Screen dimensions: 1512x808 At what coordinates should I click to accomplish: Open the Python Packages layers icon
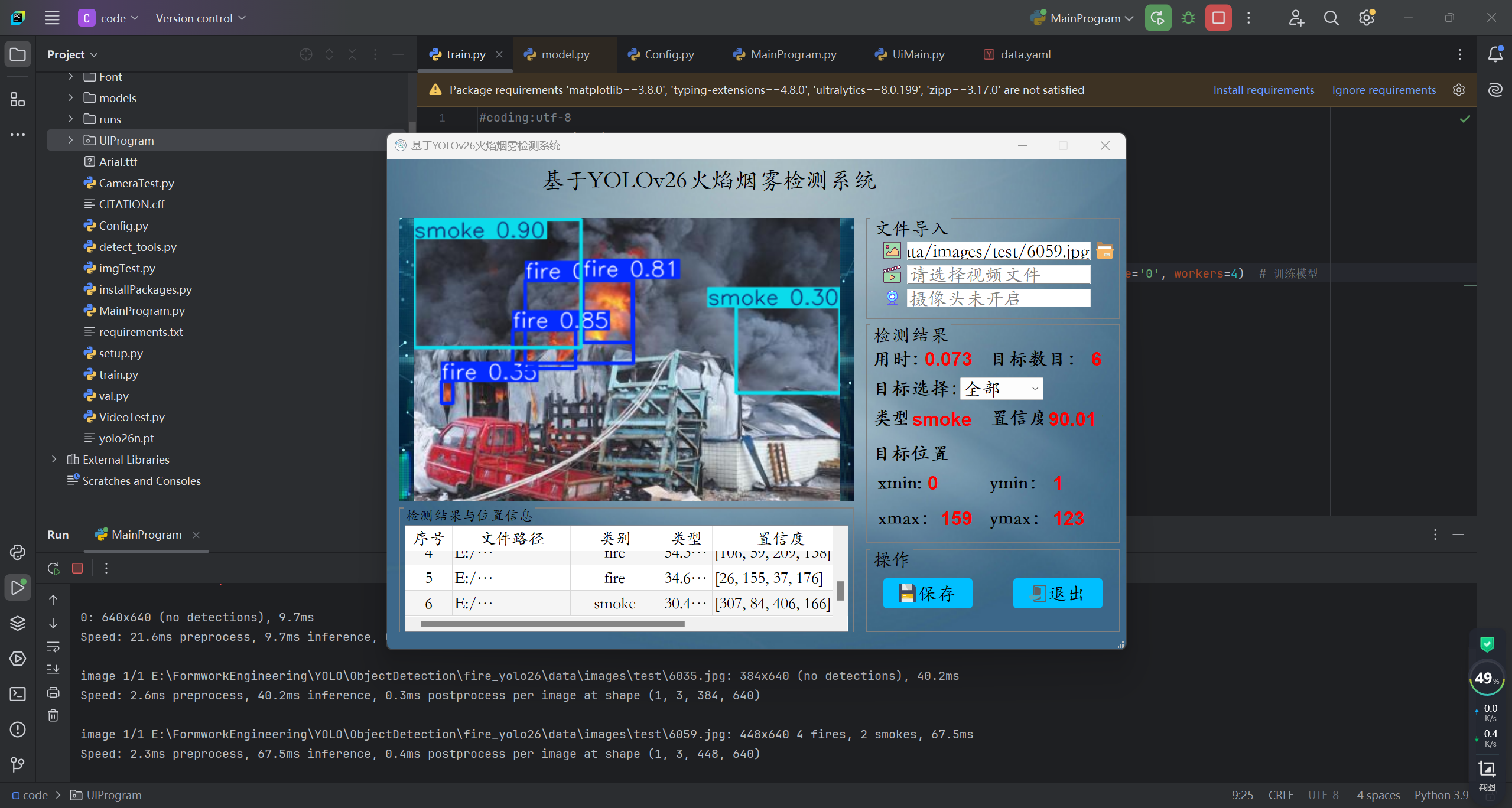click(x=18, y=623)
